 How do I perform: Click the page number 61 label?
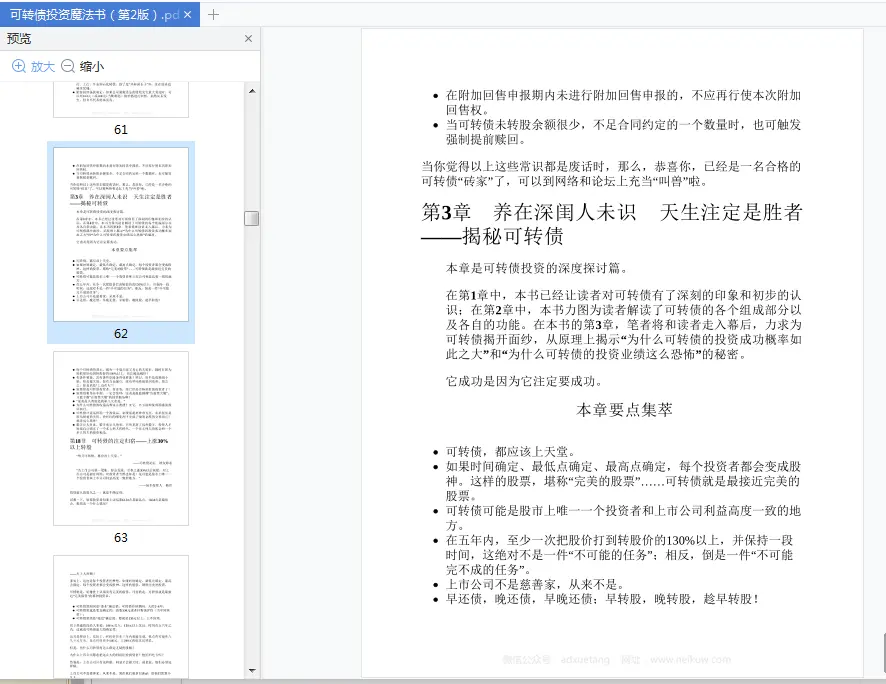click(x=121, y=130)
